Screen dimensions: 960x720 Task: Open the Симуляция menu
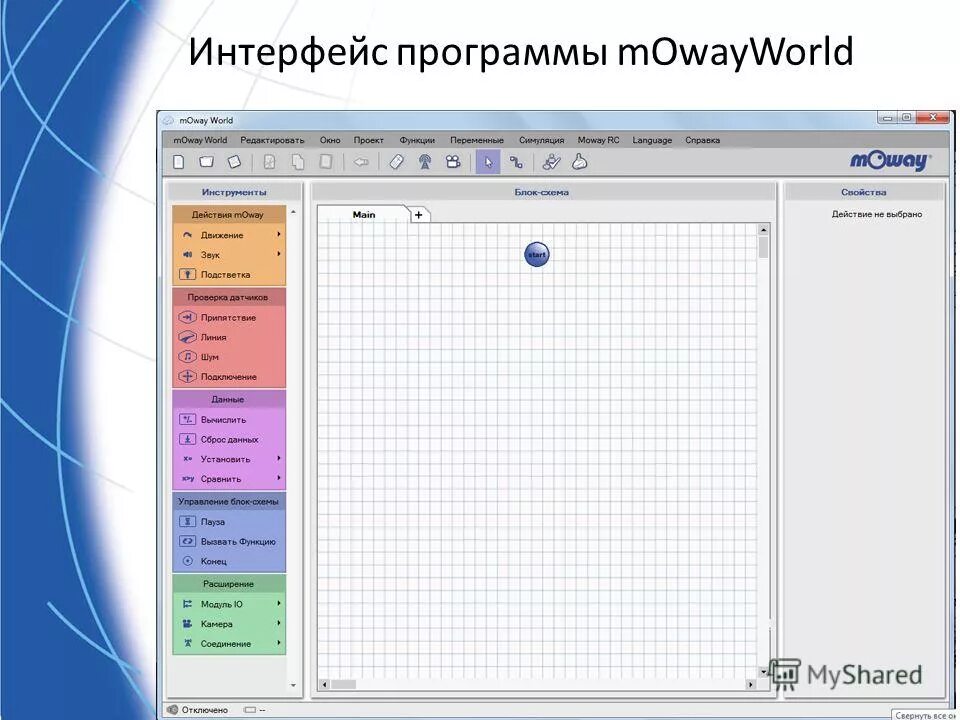[x=541, y=140]
